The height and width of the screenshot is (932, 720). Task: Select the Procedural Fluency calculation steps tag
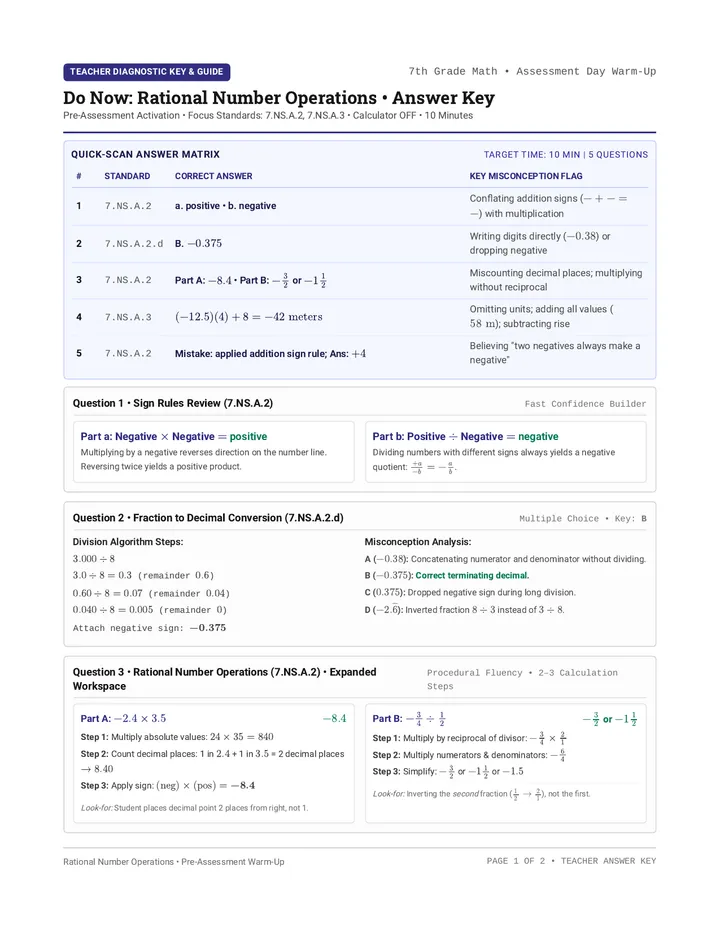point(522,679)
